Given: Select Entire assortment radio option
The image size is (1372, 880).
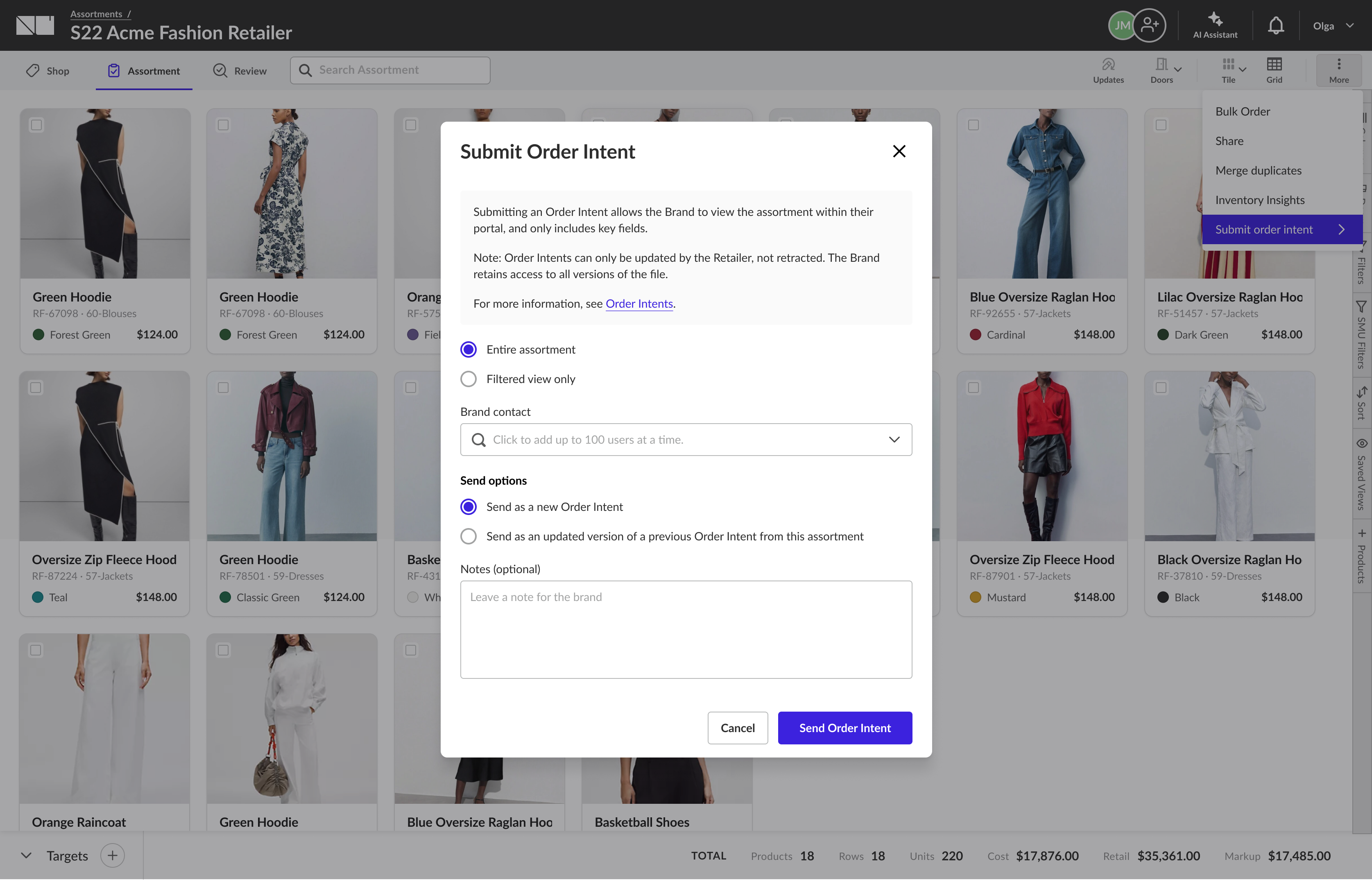Looking at the screenshot, I should [469, 349].
